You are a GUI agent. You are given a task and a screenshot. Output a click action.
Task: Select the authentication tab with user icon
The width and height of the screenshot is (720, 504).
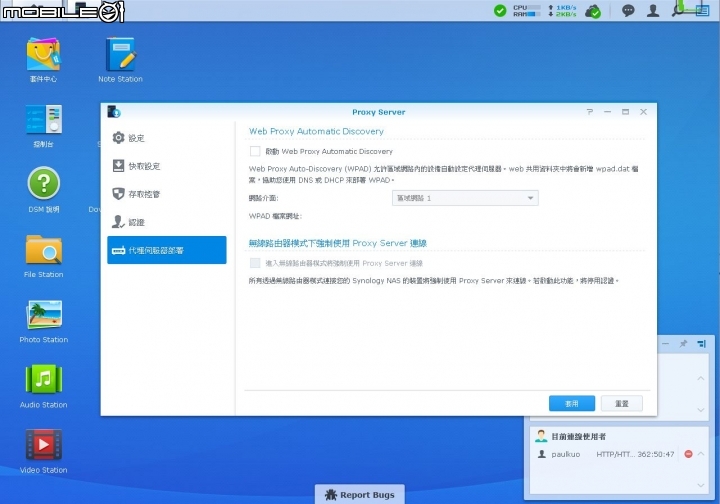(166, 222)
